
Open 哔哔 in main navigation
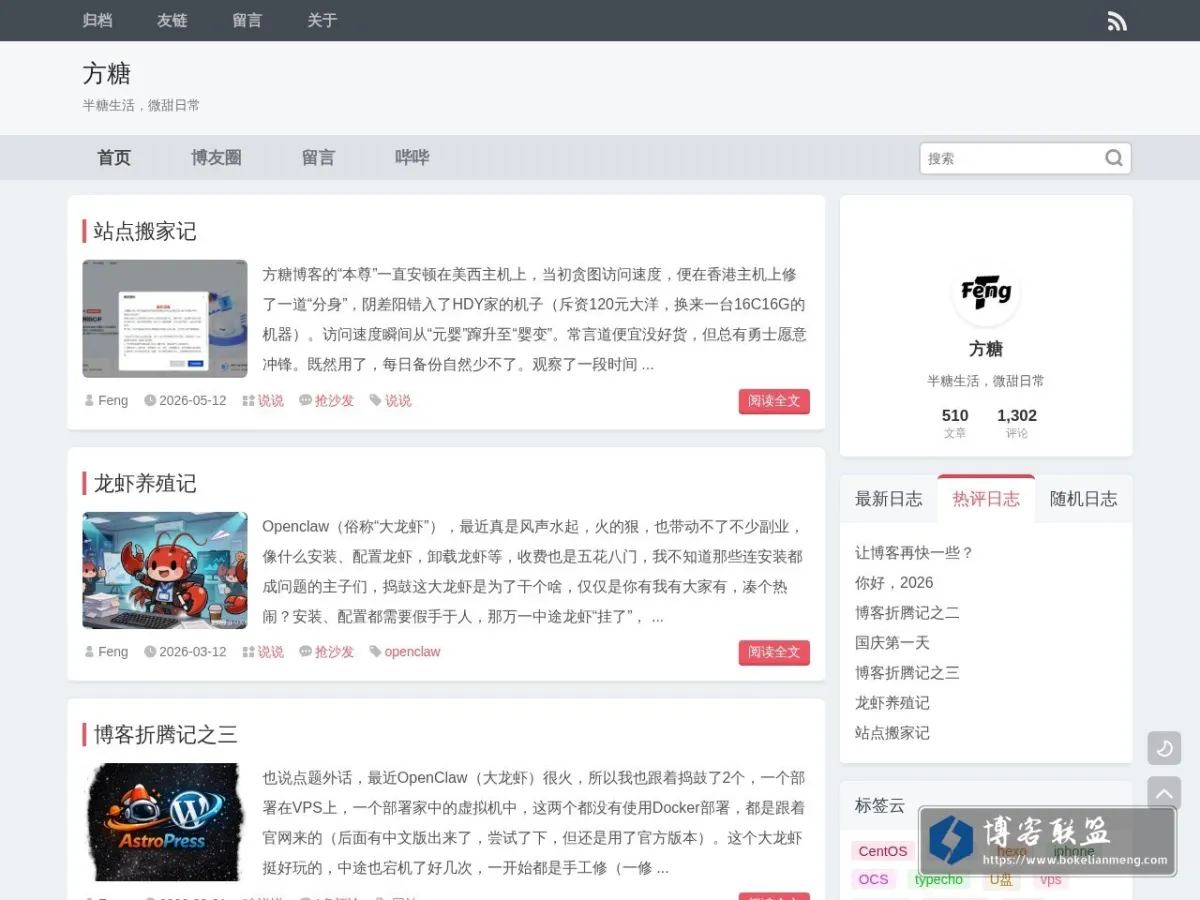click(x=412, y=157)
